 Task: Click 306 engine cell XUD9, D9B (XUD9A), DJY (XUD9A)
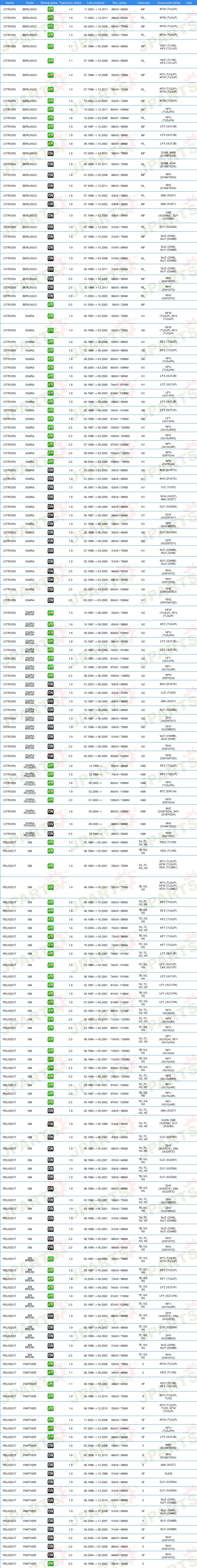(x=168, y=1124)
